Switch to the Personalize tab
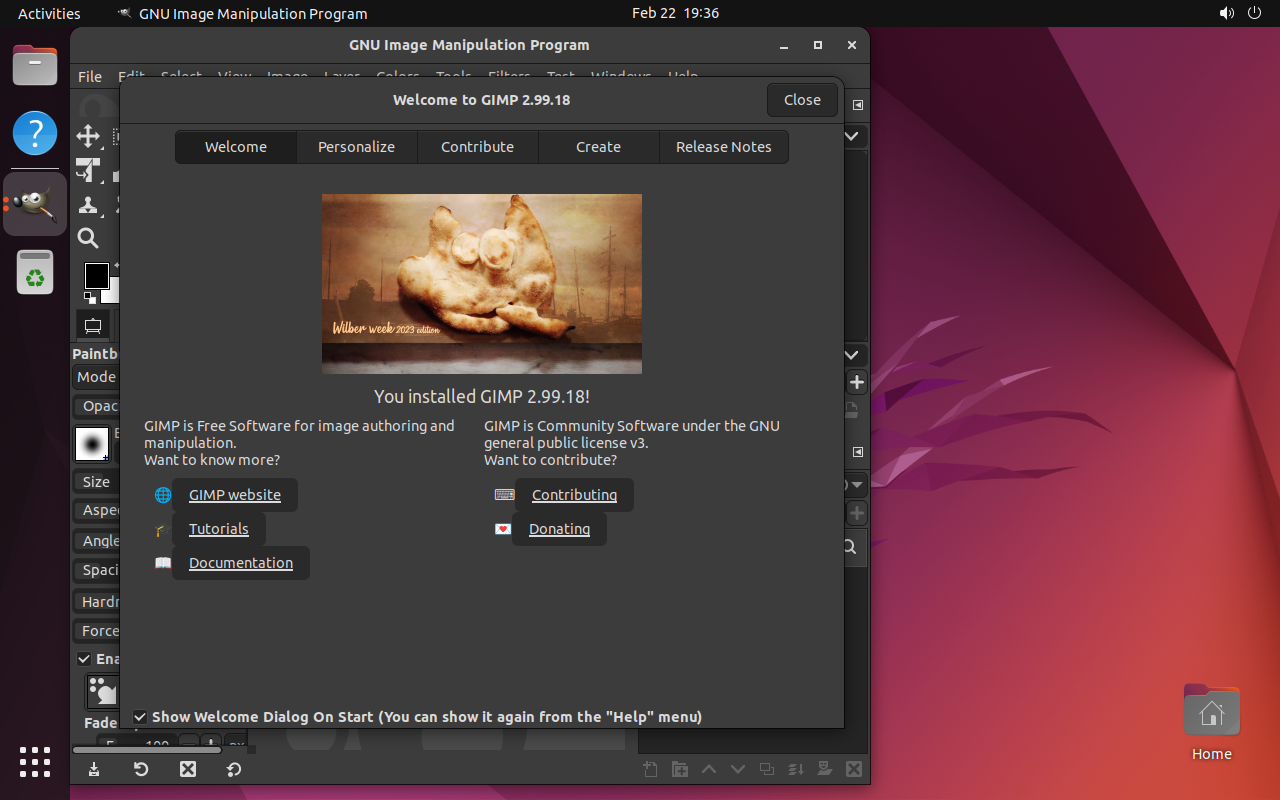Image resolution: width=1280 pixels, height=800 pixels. 356,147
